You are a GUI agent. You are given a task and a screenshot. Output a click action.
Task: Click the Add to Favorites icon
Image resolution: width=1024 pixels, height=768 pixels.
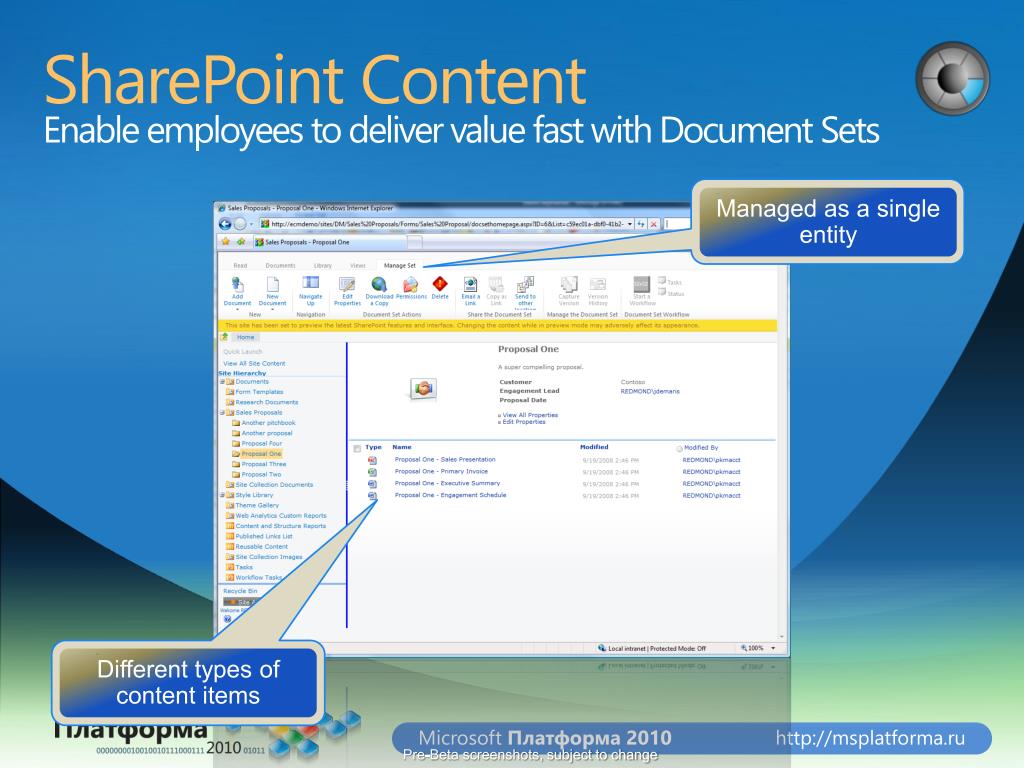click(240, 242)
